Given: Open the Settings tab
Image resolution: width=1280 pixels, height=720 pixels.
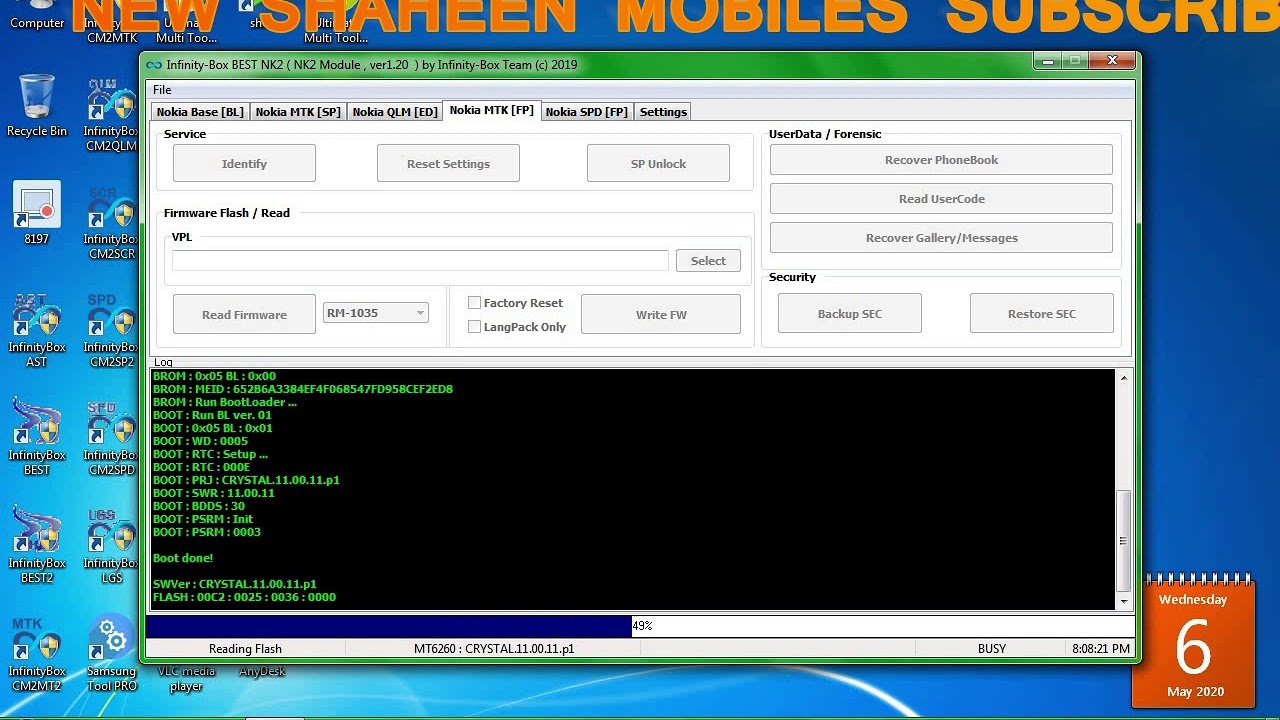Looking at the screenshot, I should pos(663,112).
